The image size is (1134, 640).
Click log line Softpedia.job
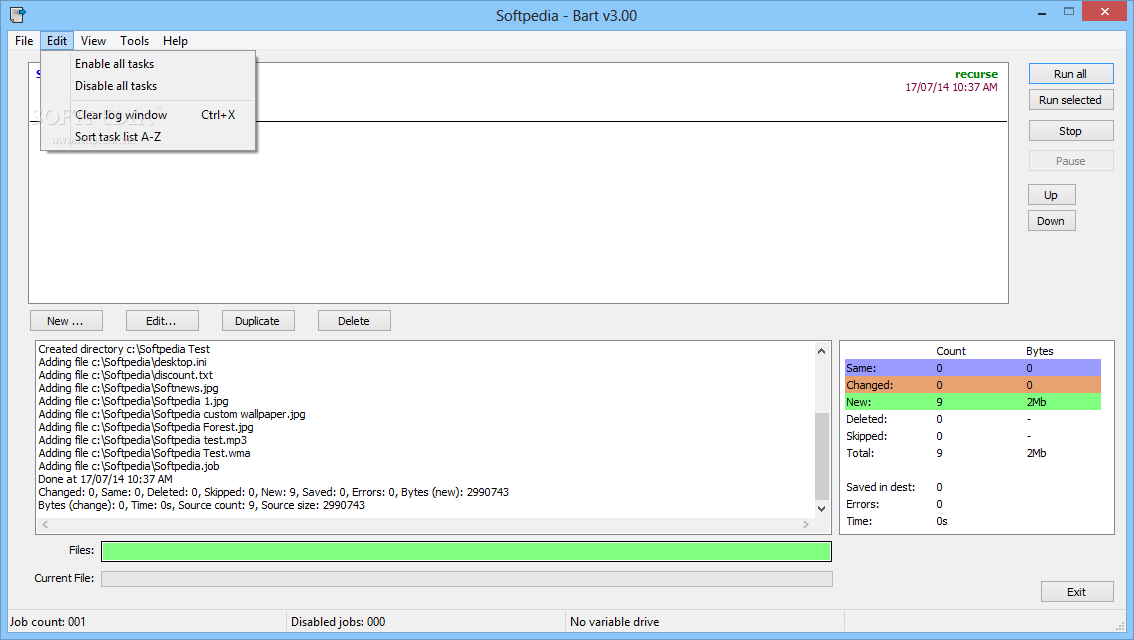pyautogui.click(x=129, y=466)
